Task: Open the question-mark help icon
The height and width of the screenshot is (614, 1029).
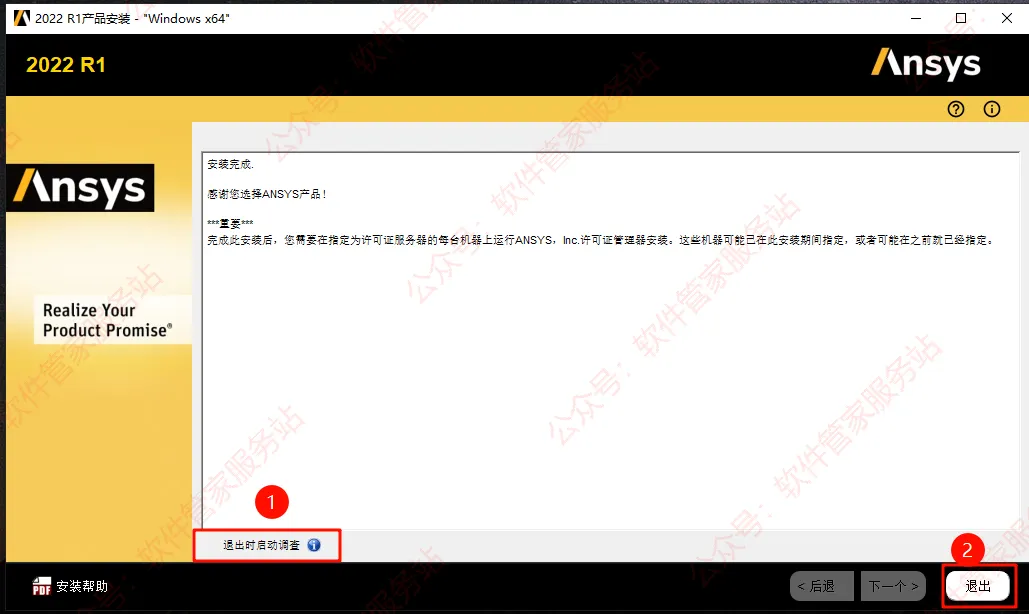Action: tap(956, 109)
